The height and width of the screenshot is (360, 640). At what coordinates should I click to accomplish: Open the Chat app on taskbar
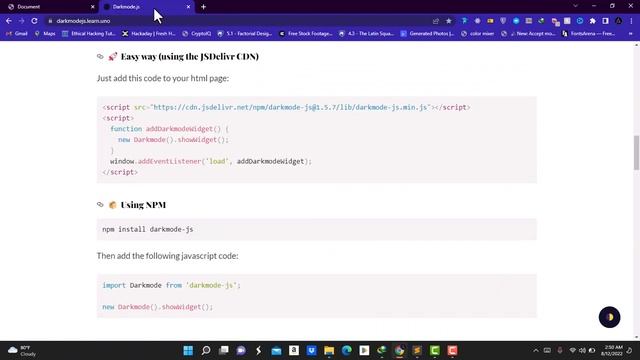[241, 351]
